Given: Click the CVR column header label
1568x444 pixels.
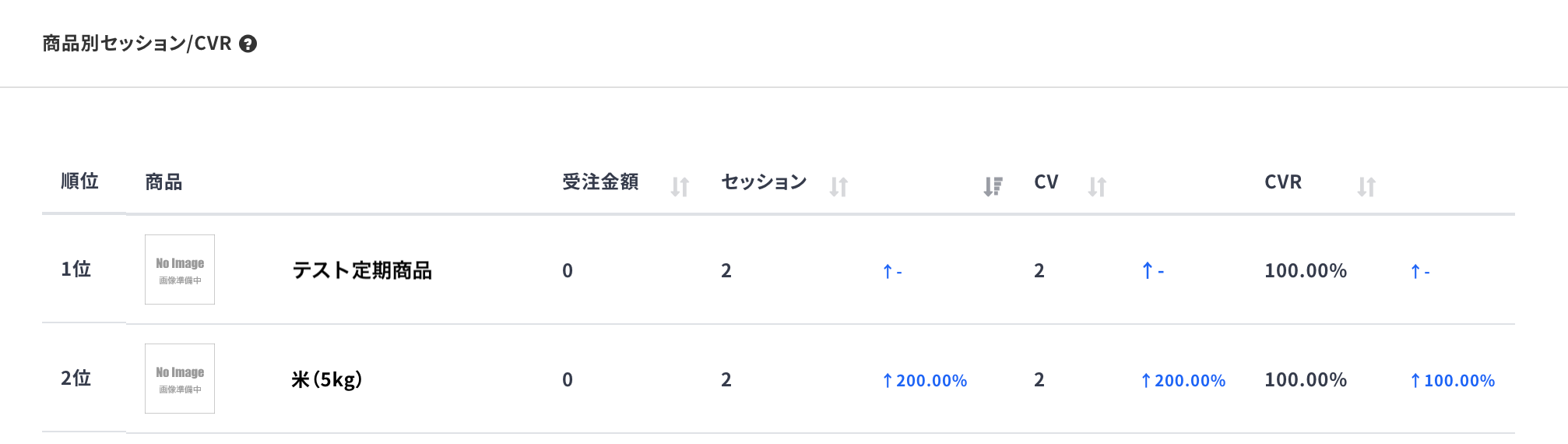Looking at the screenshot, I should [x=1283, y=182].
